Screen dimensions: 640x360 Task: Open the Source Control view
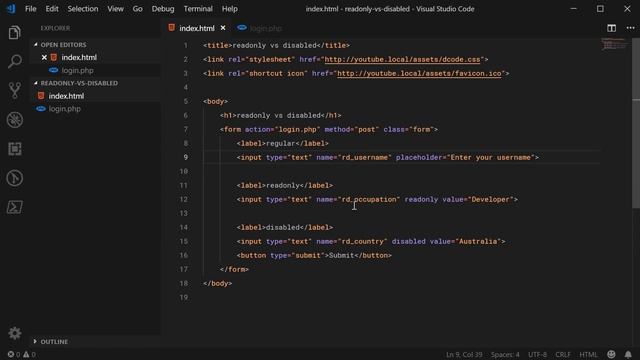tap(14, 91)
